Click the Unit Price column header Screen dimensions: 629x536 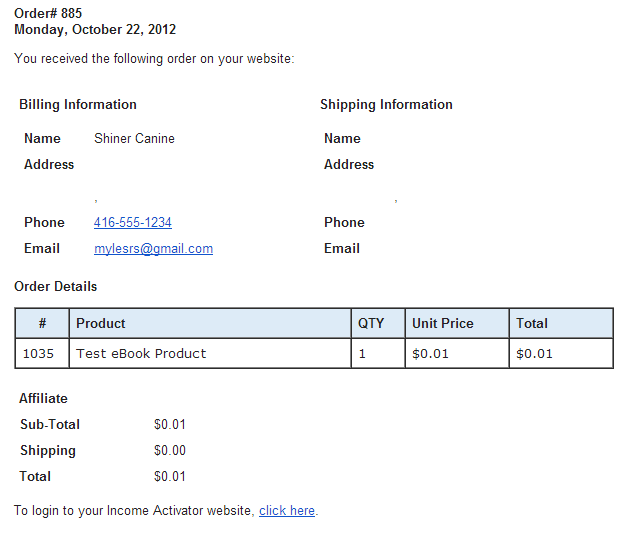[457, 323]
